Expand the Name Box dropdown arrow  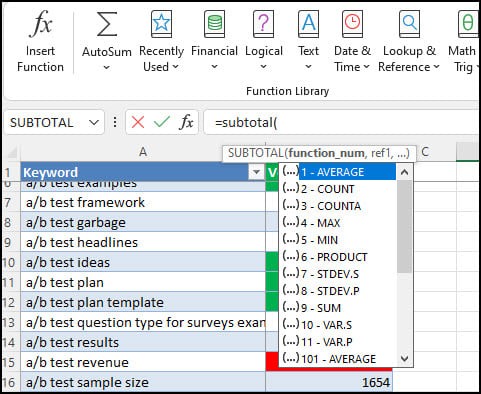[94, 123]
